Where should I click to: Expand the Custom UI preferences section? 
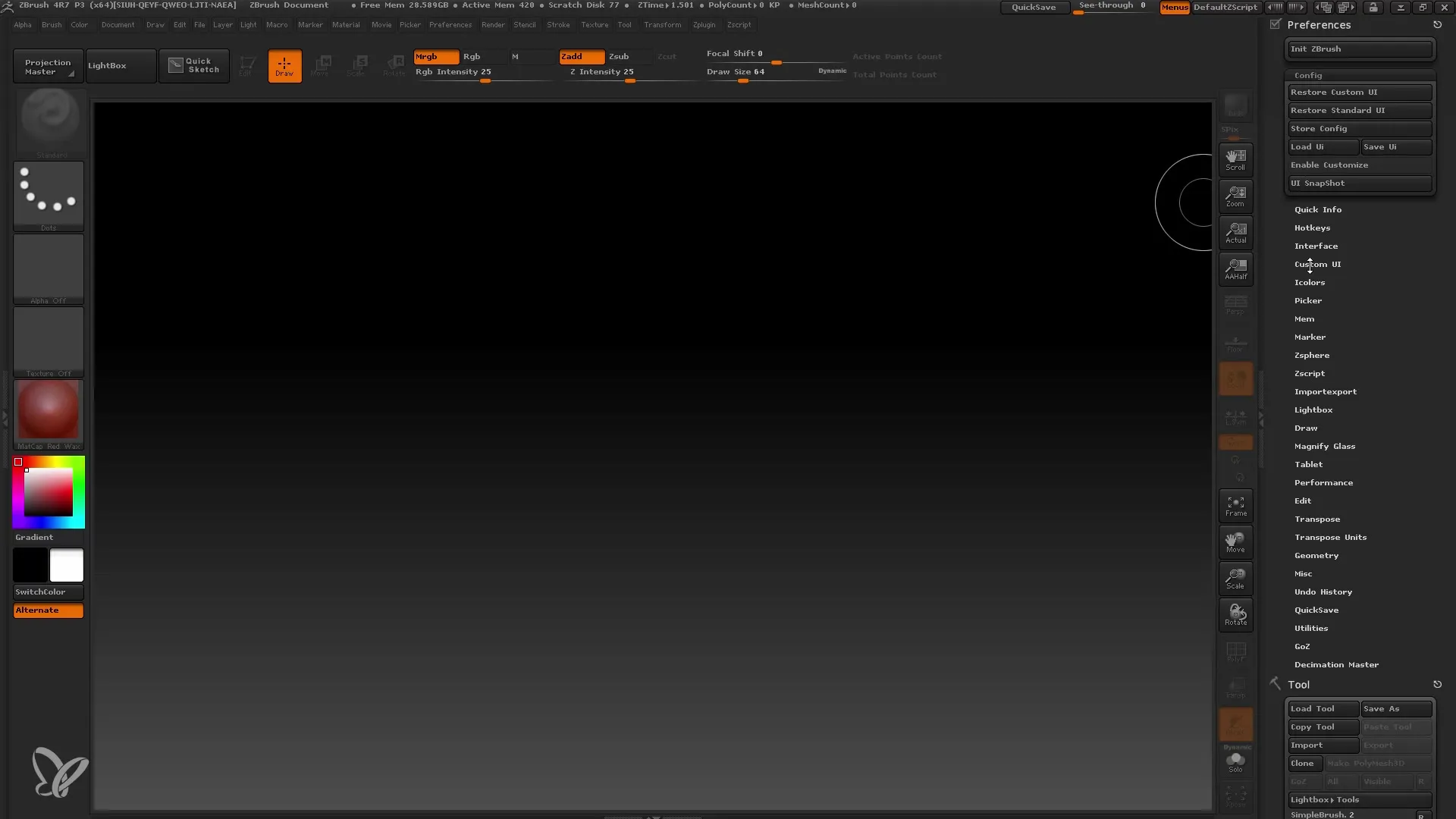coord(1317,264)
